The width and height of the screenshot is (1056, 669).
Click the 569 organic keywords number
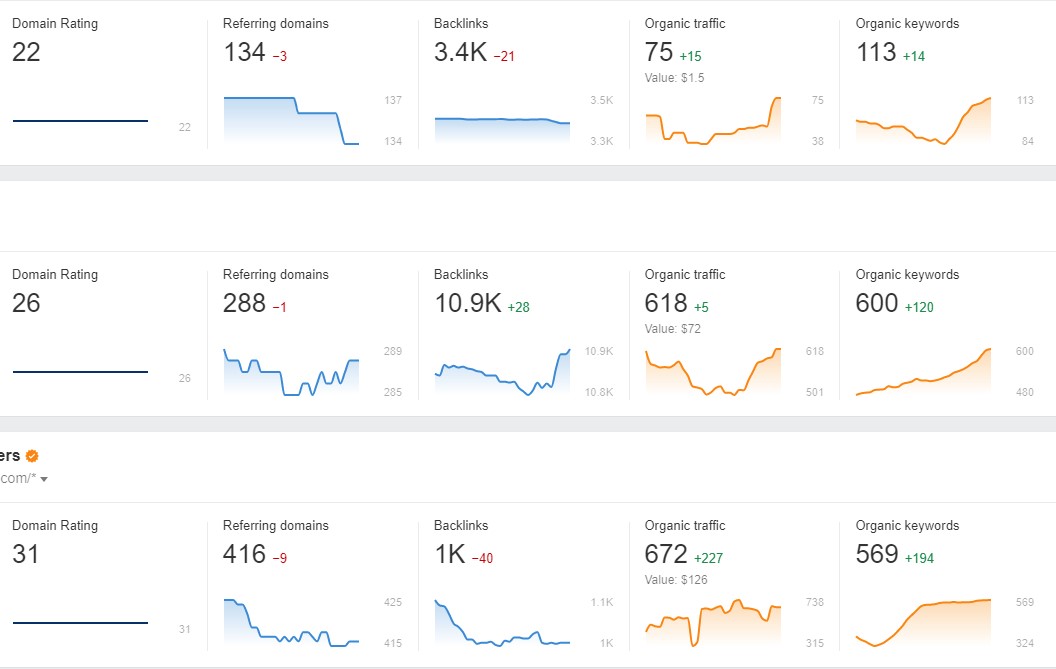click(877, 555)
